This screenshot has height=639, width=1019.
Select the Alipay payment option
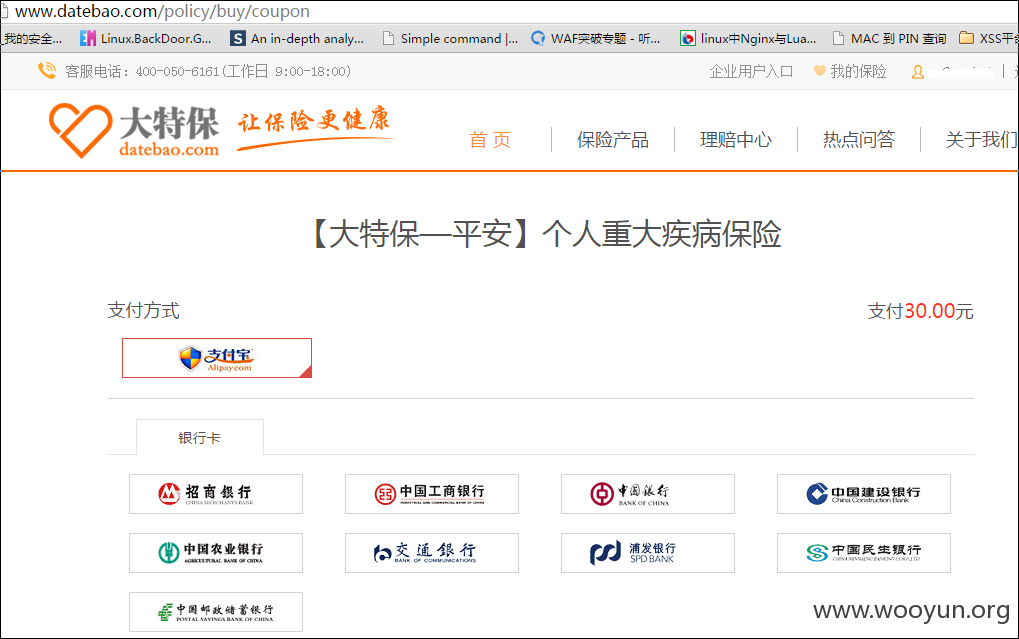[x=216, y=358]
